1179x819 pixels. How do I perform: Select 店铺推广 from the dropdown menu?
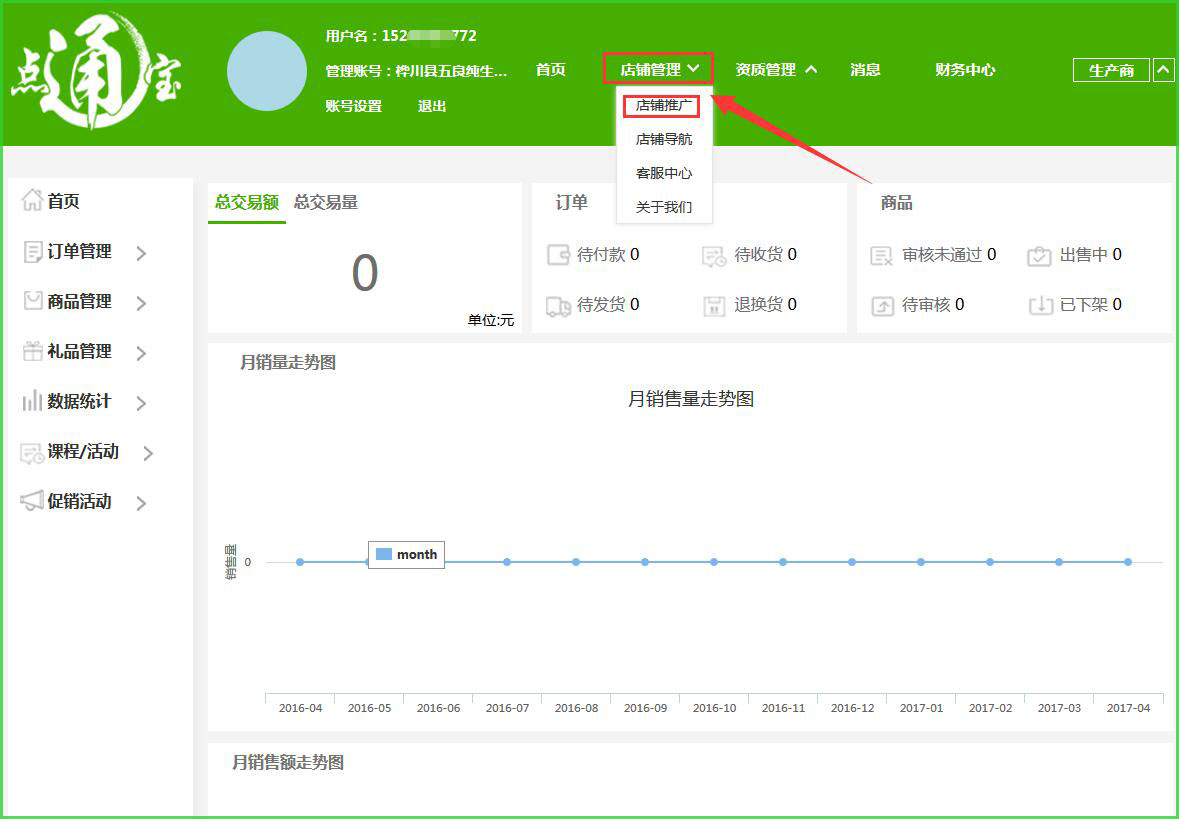(x=664, y=105)
